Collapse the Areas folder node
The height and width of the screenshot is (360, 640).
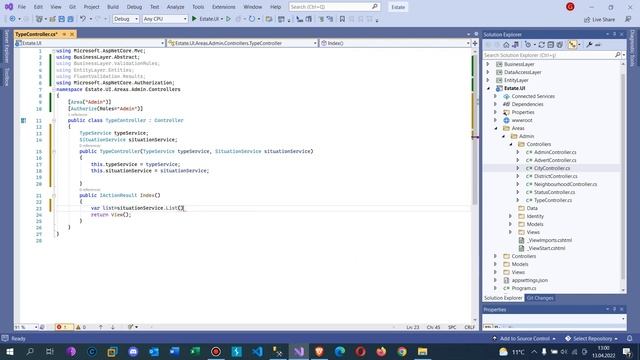click(496, 128)
